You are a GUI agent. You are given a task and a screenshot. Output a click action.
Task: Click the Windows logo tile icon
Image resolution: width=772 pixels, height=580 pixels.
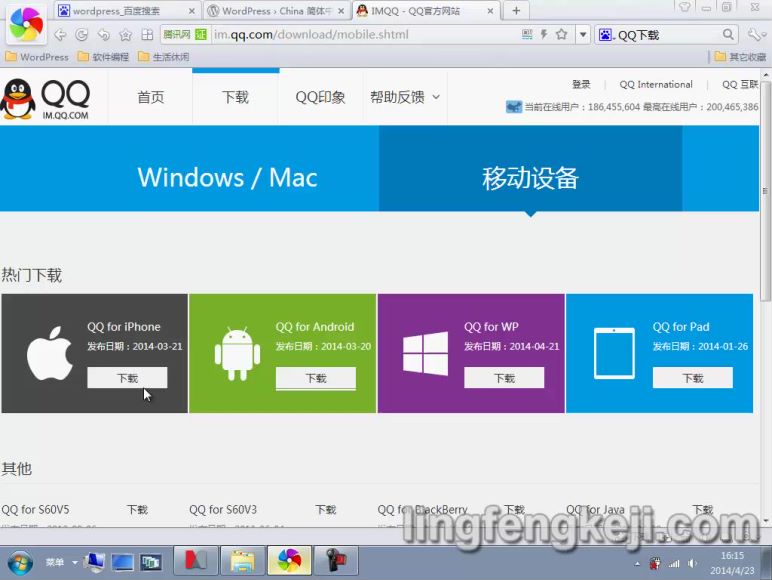426,354
